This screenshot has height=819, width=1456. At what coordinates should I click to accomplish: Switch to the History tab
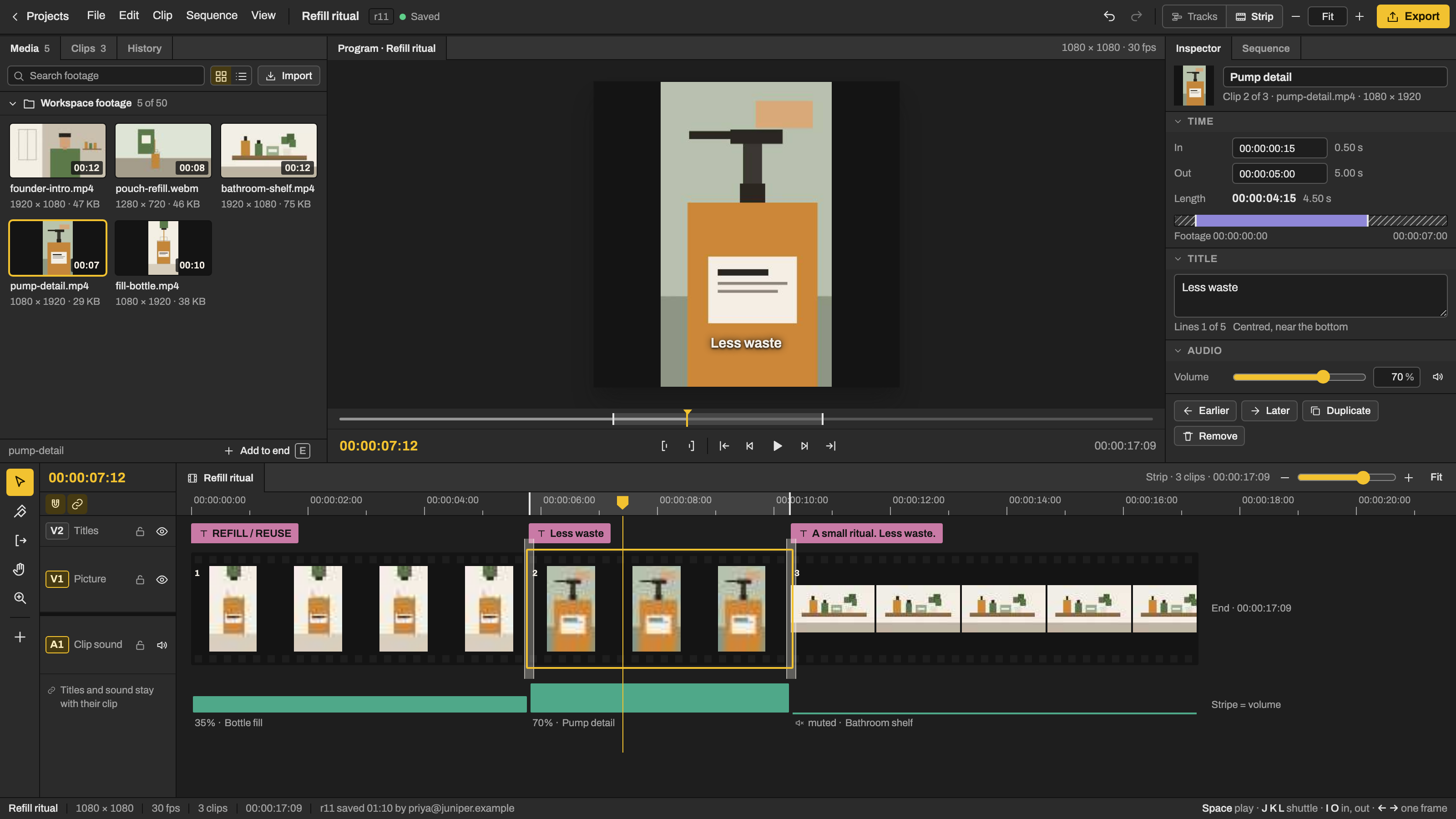point(144,49)
